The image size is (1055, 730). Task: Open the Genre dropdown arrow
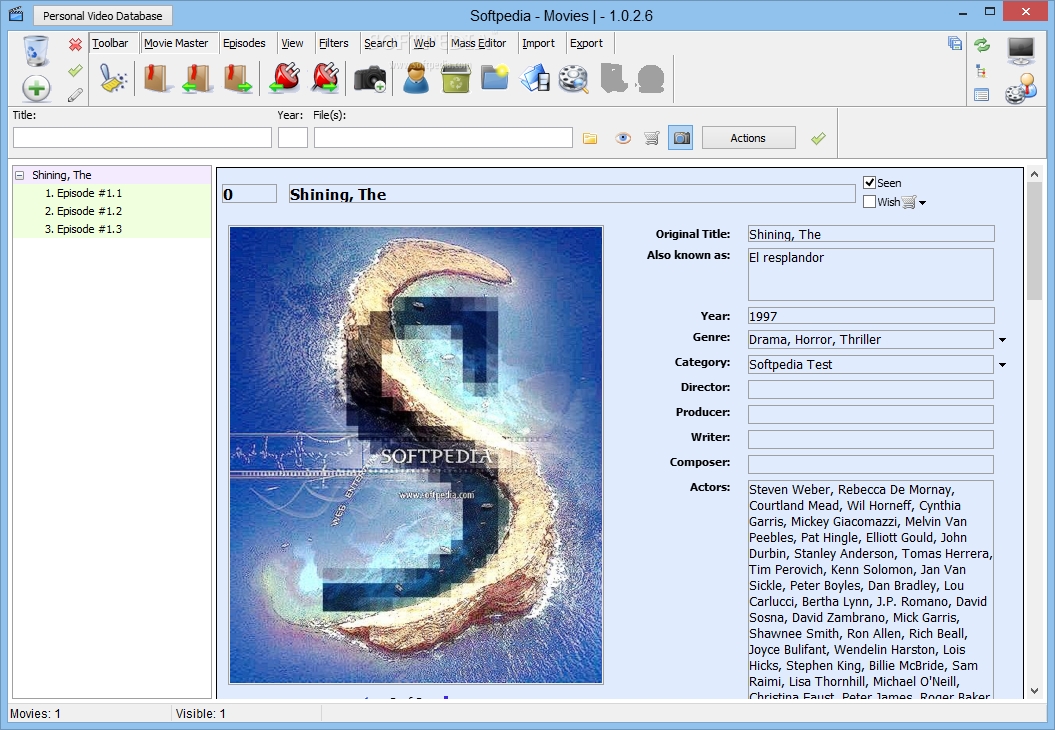(x=1003, y=340)
